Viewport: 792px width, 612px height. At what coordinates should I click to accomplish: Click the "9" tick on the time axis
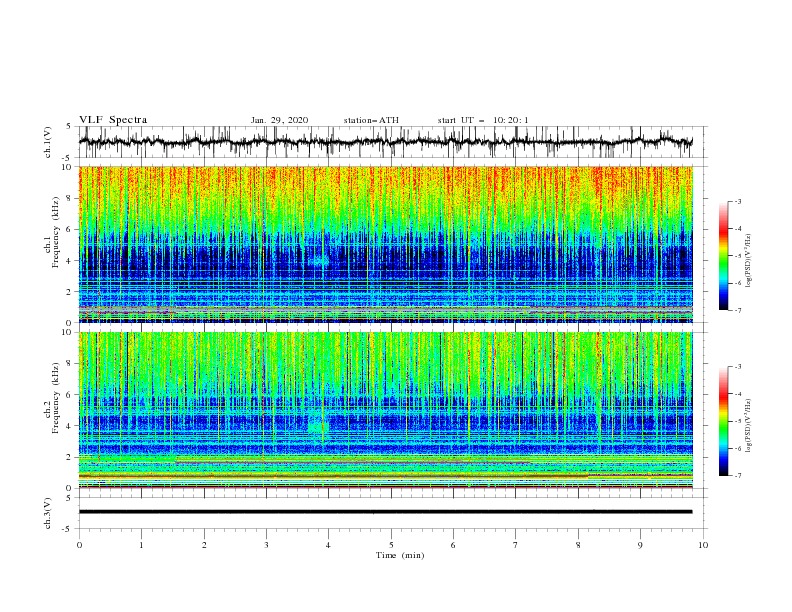640,545
